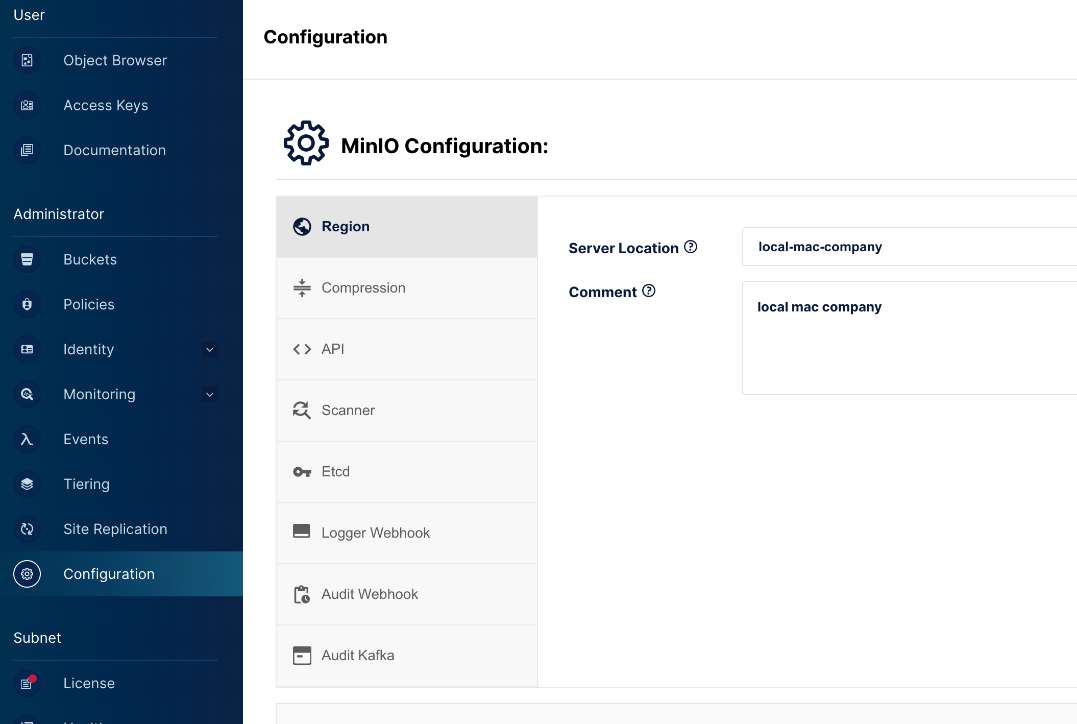Click the Site Replication sync icon

[27, 529]
